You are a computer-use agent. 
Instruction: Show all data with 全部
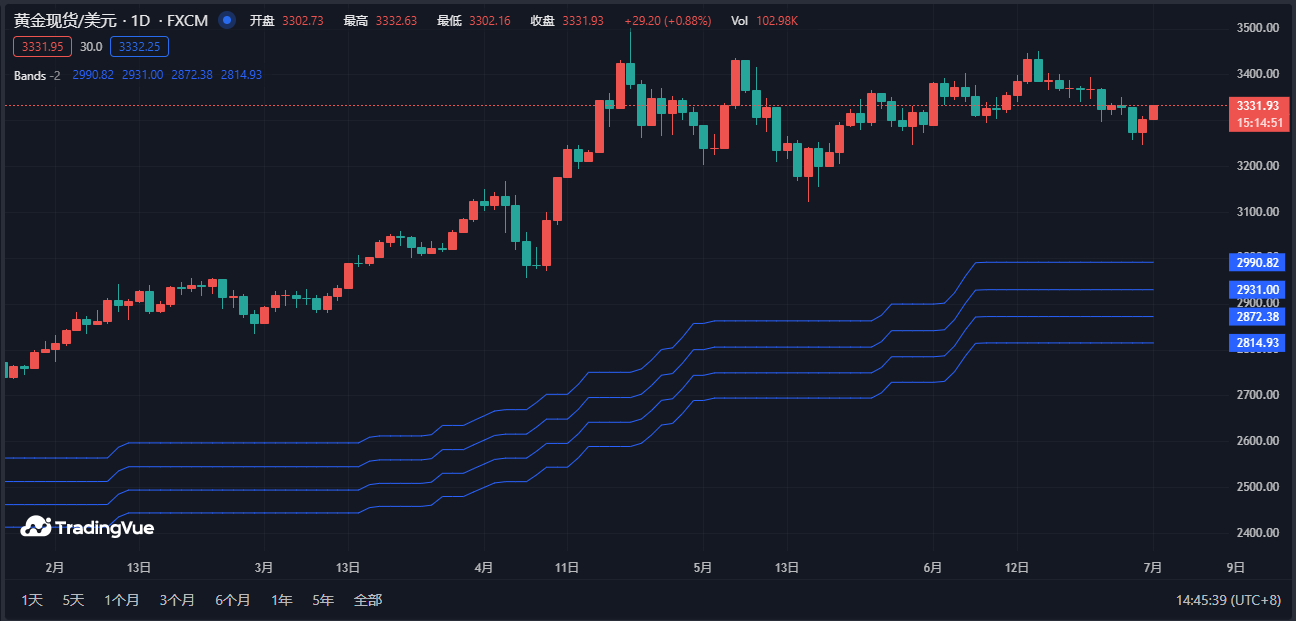pos(368,600)
